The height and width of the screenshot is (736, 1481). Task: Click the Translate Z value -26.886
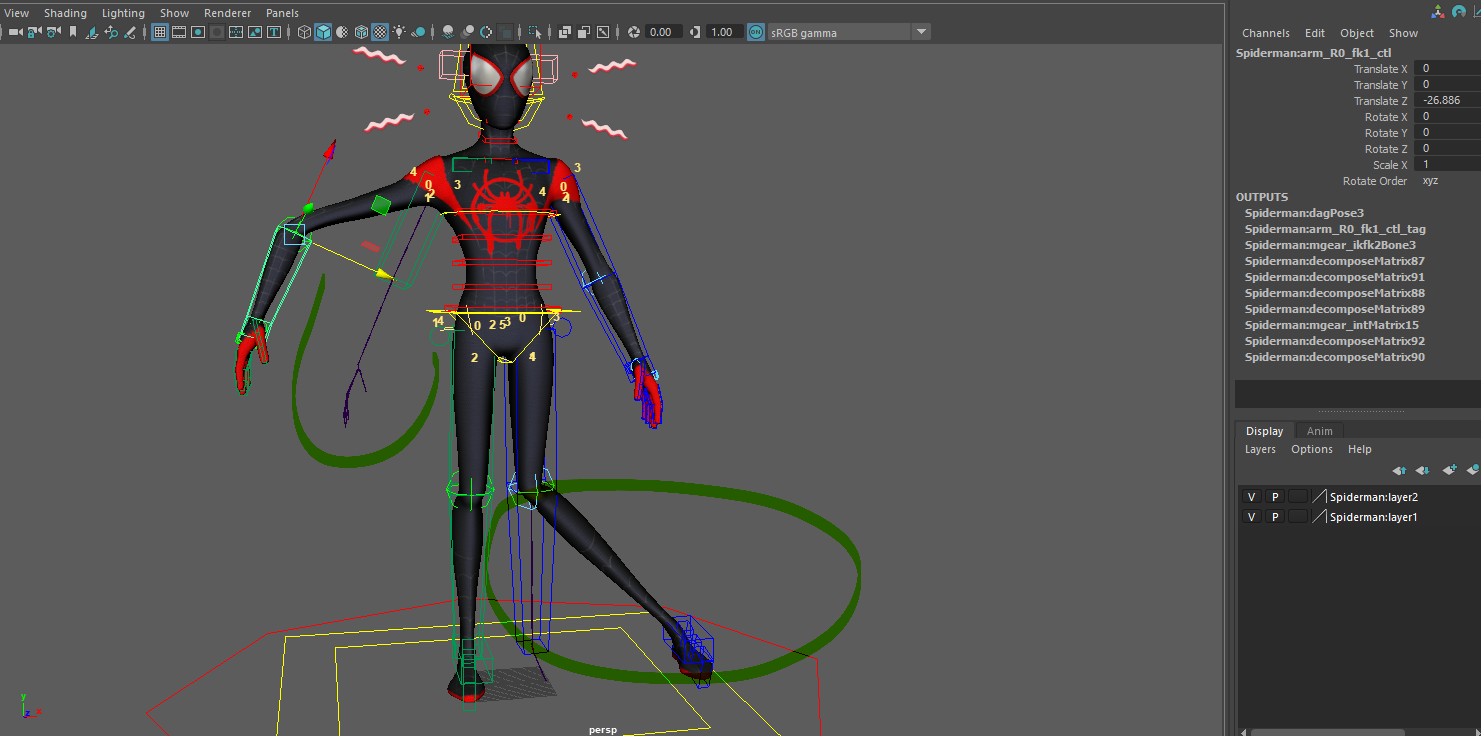pyautogui.click(x=1448, y=101)
